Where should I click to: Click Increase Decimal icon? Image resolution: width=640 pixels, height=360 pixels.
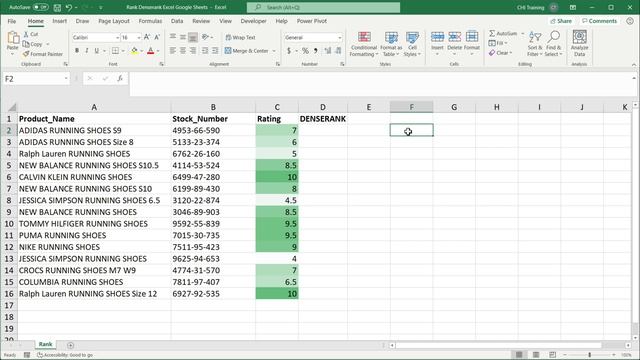pyautogui.click(x=328, y=51)
